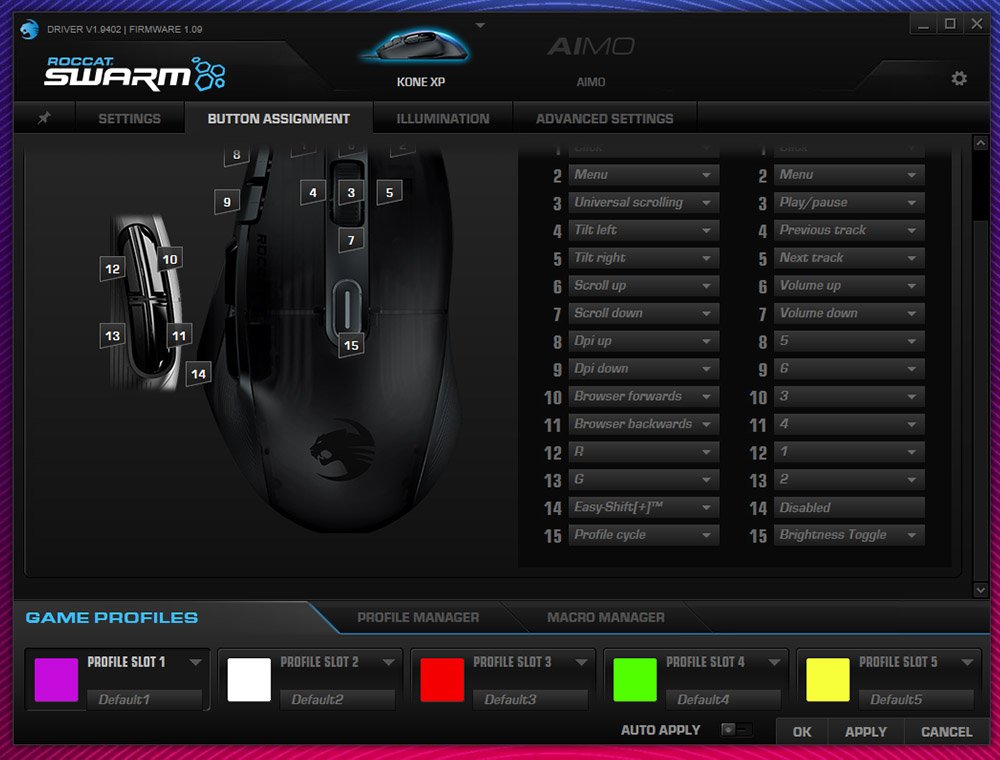1000x760 pixels.
Task: Open the Profile cycle dropdown
Action: (x=643, y=535)
